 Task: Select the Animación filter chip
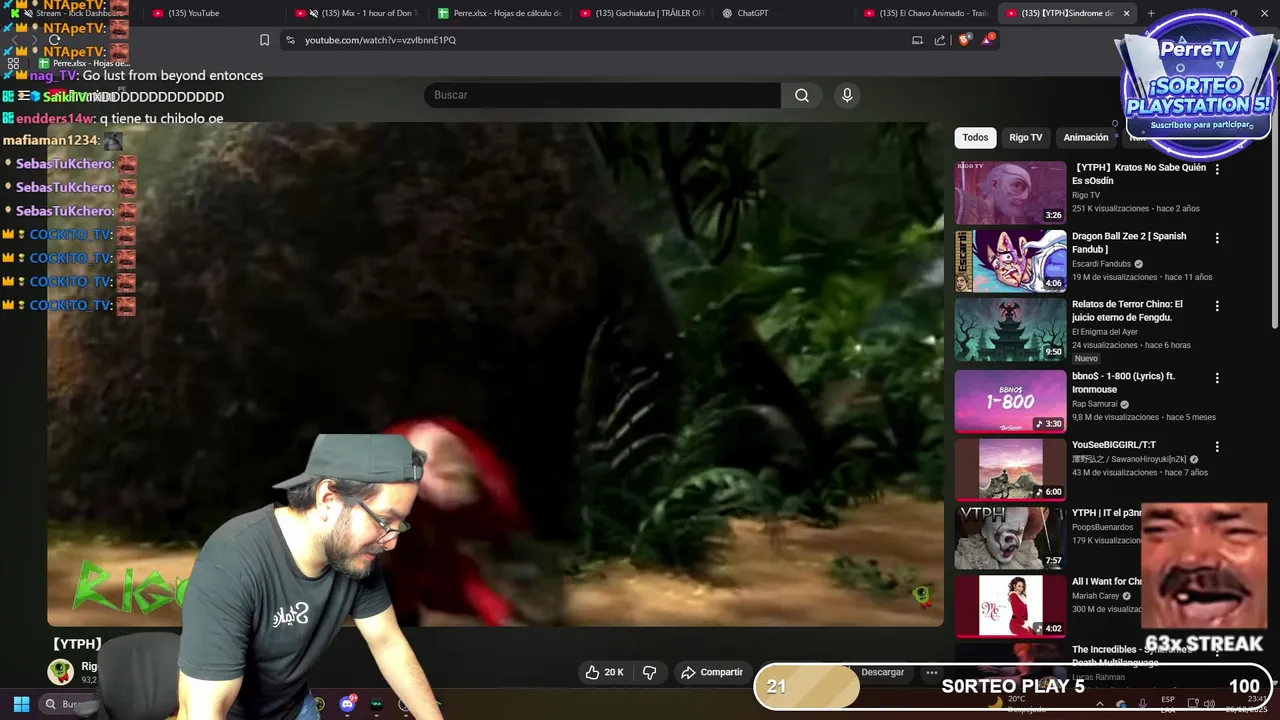[1085, 138]
